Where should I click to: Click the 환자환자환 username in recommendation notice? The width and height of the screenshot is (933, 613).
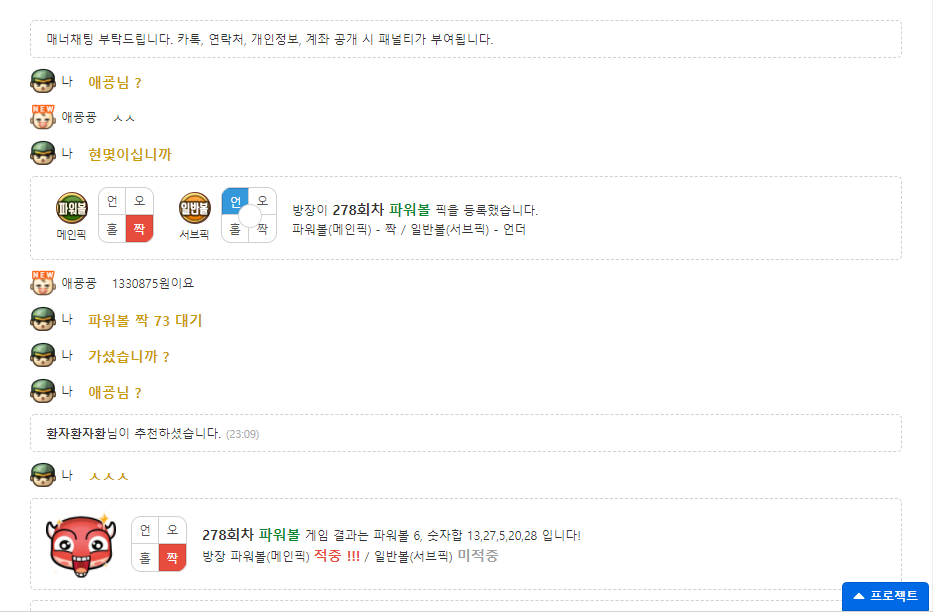click(76, 433)
